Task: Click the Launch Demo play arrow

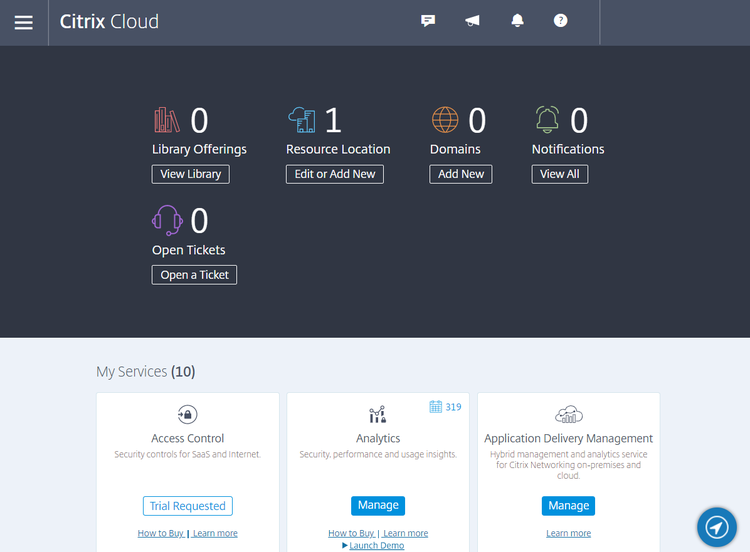Action: coord(345,545)
